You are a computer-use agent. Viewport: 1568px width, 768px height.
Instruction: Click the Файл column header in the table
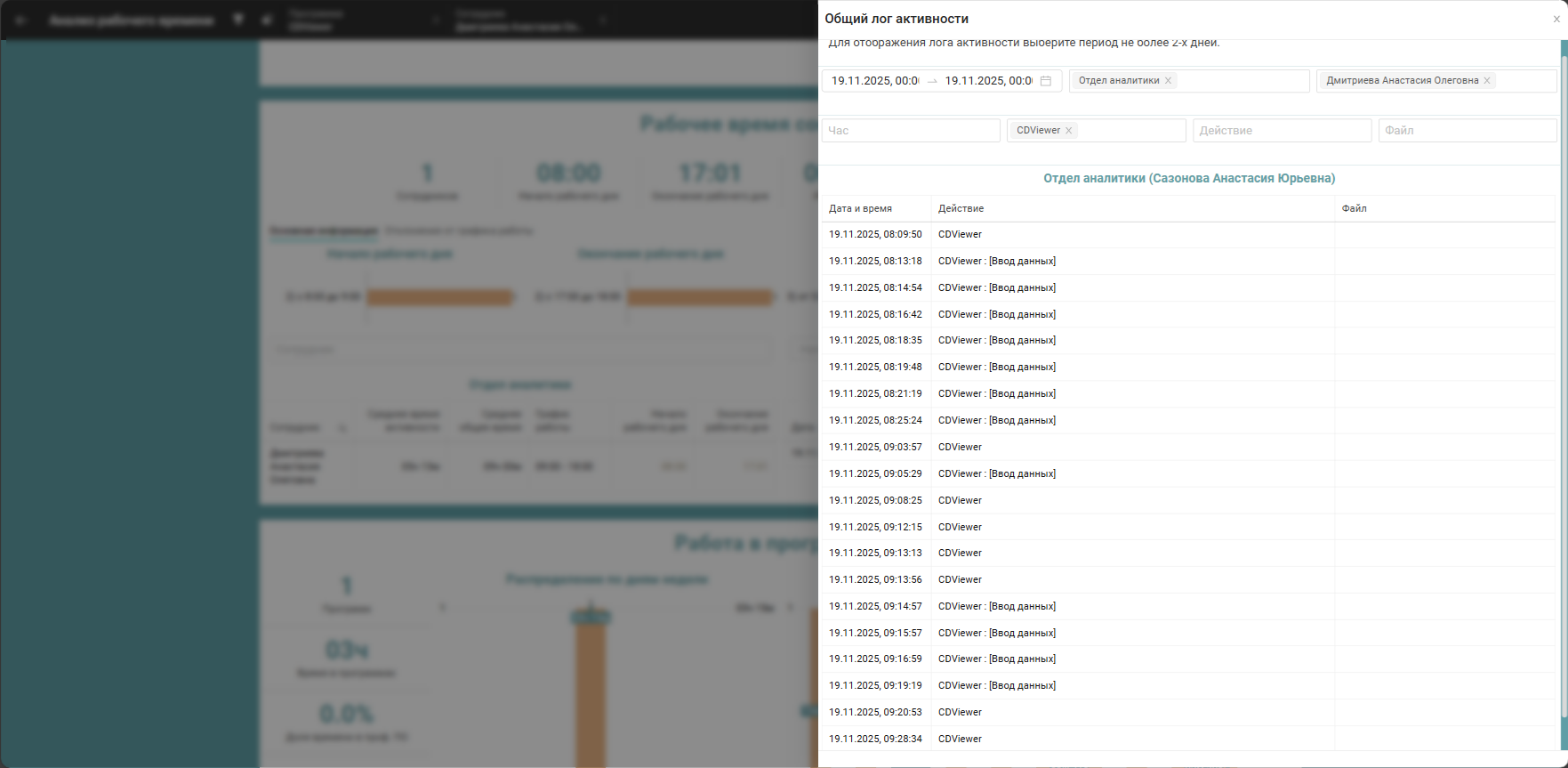(1354, 209)
